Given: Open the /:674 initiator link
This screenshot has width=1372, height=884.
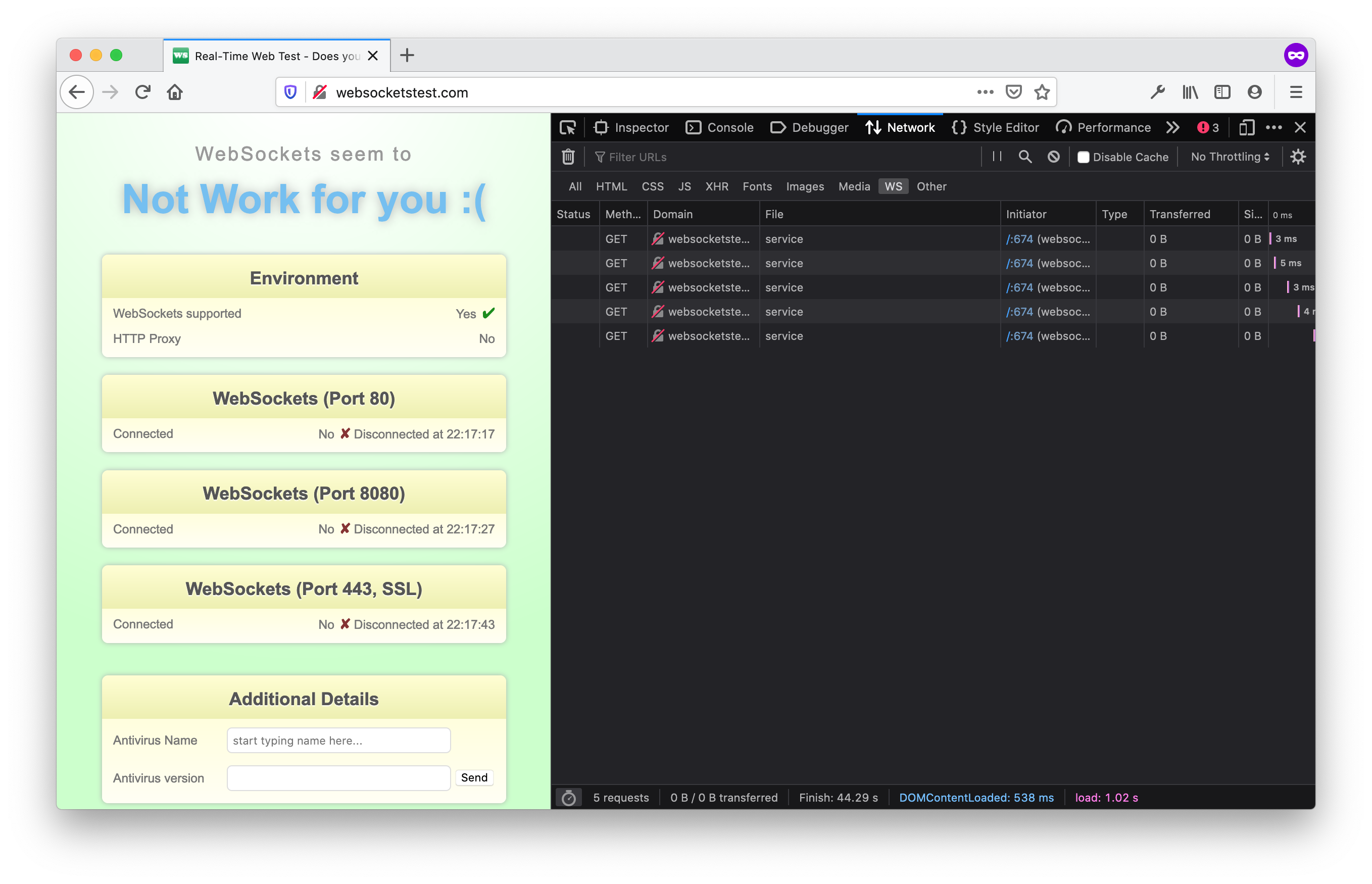Looking at the screenshot, I should point(1019,239).
